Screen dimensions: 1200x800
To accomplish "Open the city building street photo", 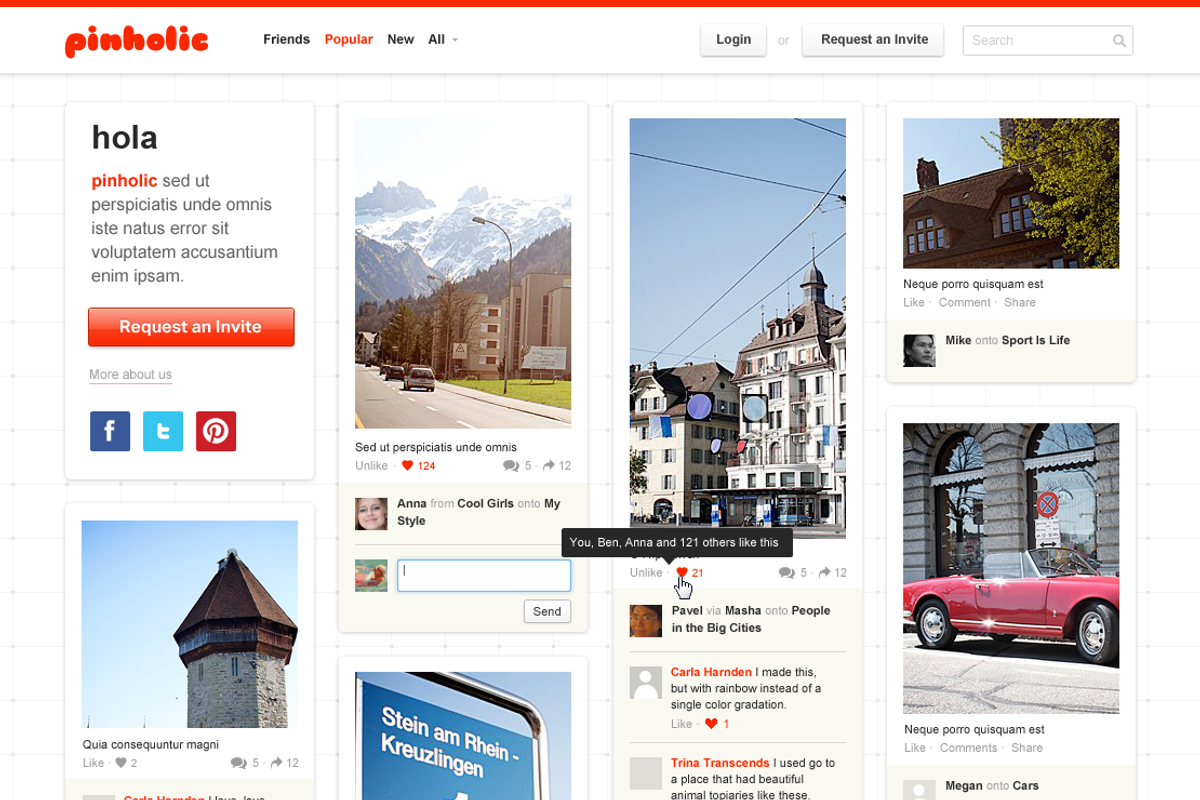I will pos(738,328).
